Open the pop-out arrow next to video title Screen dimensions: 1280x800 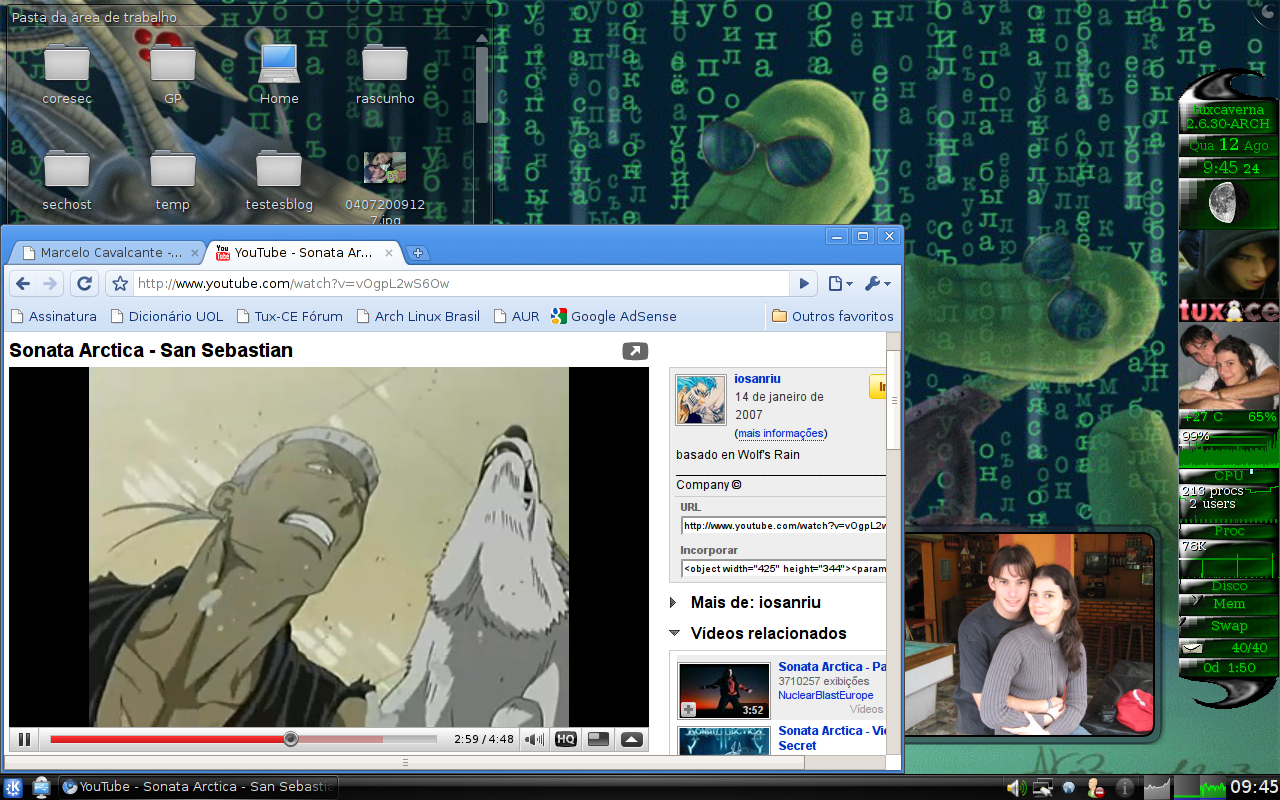[633, 352]
